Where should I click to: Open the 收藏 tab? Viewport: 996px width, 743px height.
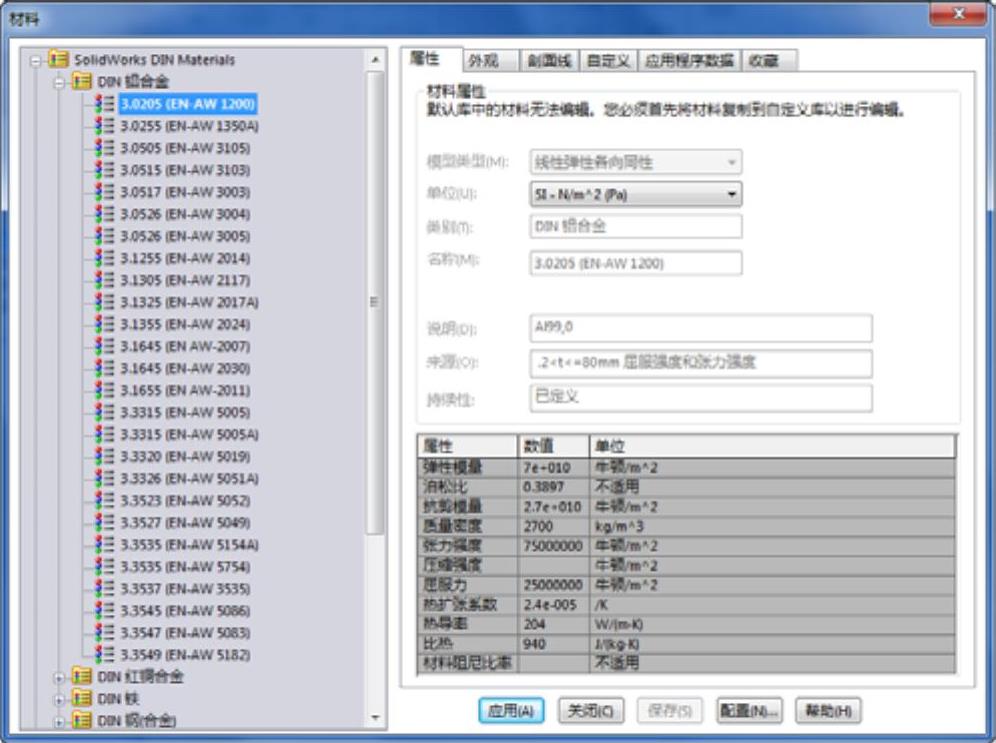coord(769,61)
